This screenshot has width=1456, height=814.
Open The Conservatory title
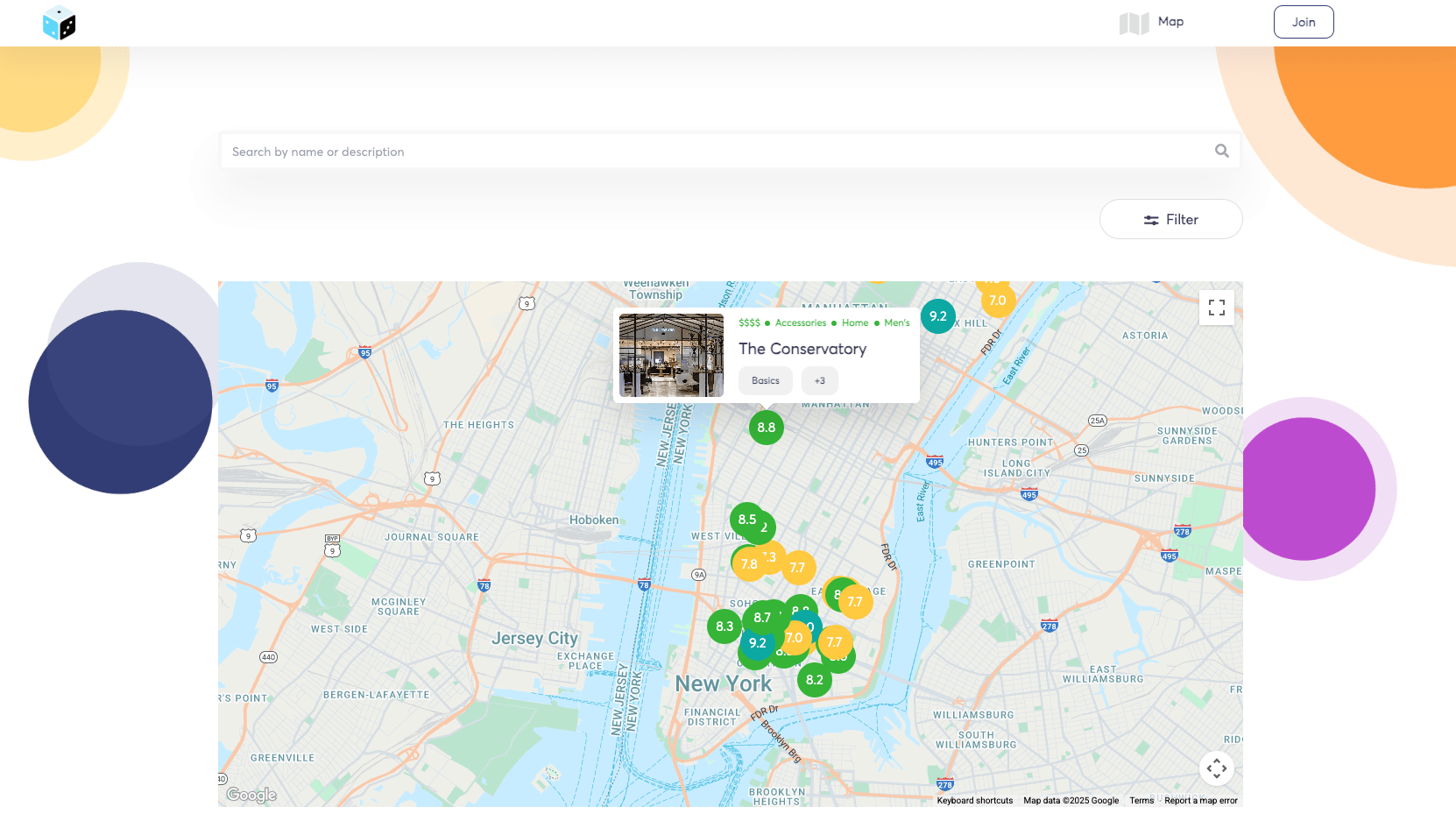point(802,349)
